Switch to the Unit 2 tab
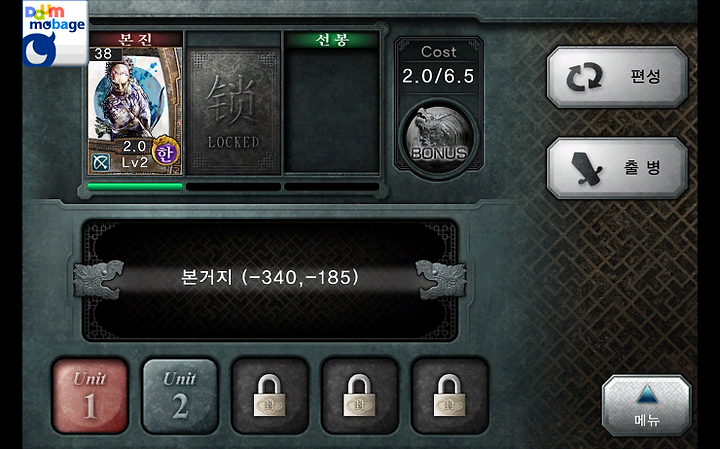Image resolution: width=720 pixels, height=449 pixels. click(x=180, y=396)
